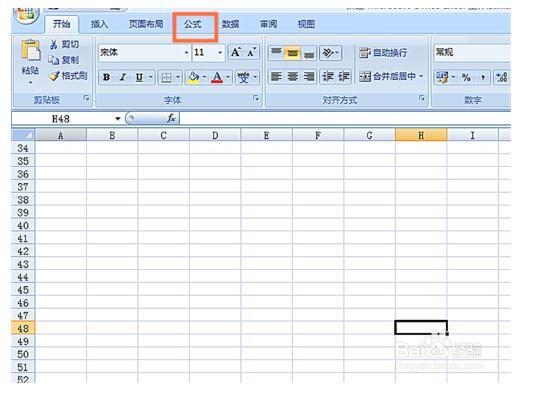Click the Insert Function fx icon

pyautogui.click(x=171, y=119)
